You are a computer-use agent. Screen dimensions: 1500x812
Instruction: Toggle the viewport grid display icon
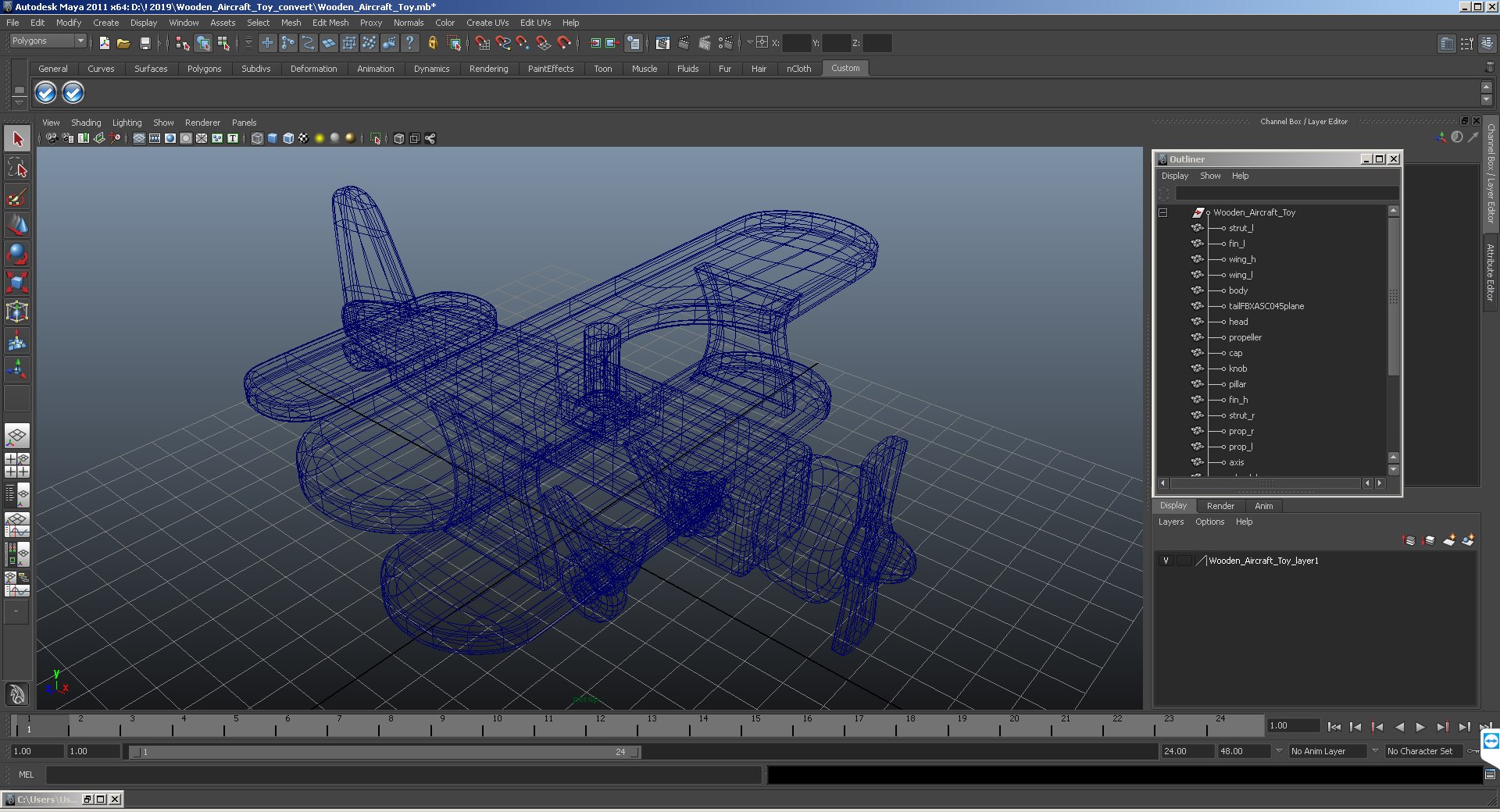pyautogui.click(x=139, y=138)
